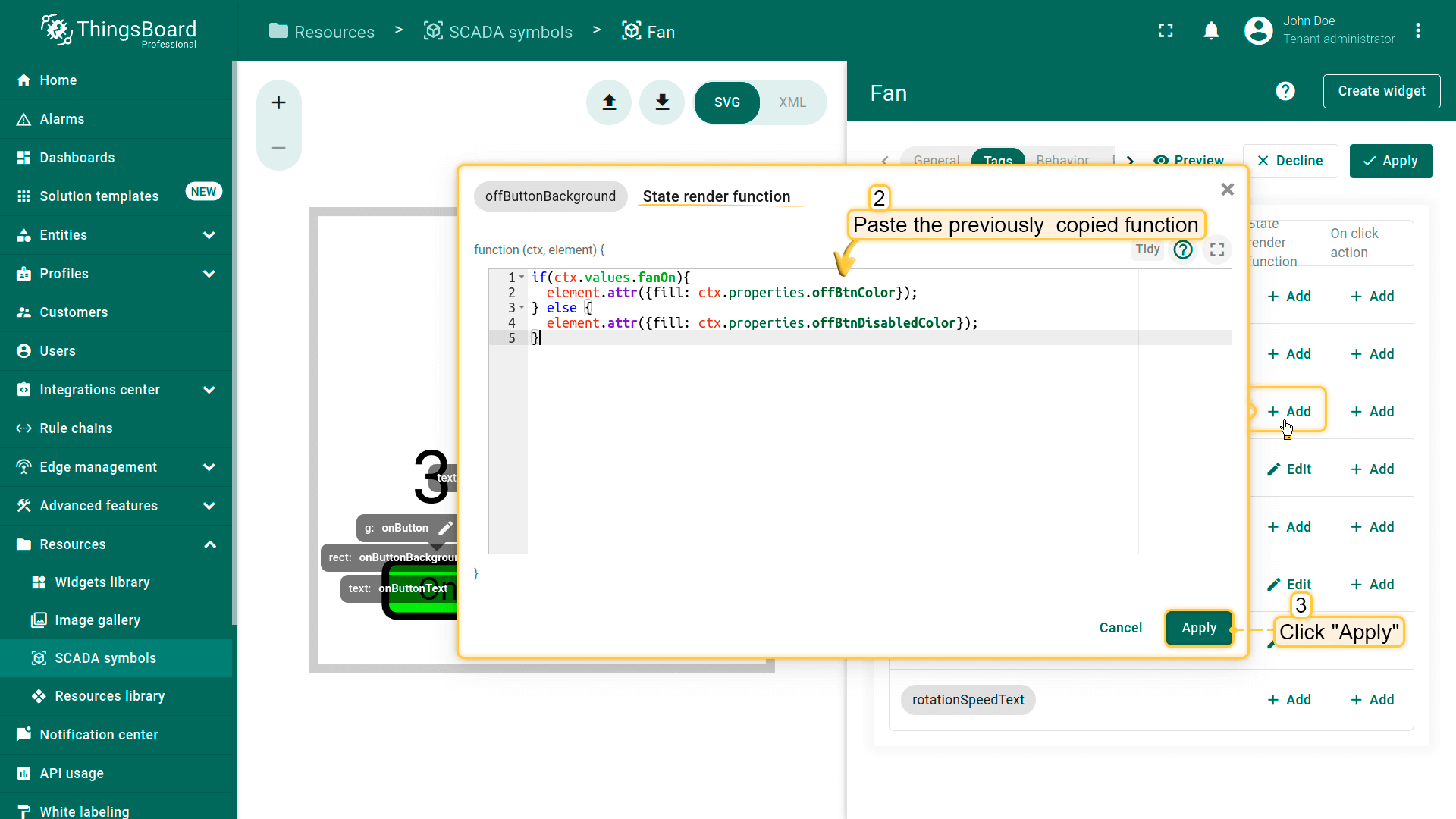Click the upload SVG icon button
Image resolution: width=1456 pixels, height=819 pixels.
(x=609, y=102)
